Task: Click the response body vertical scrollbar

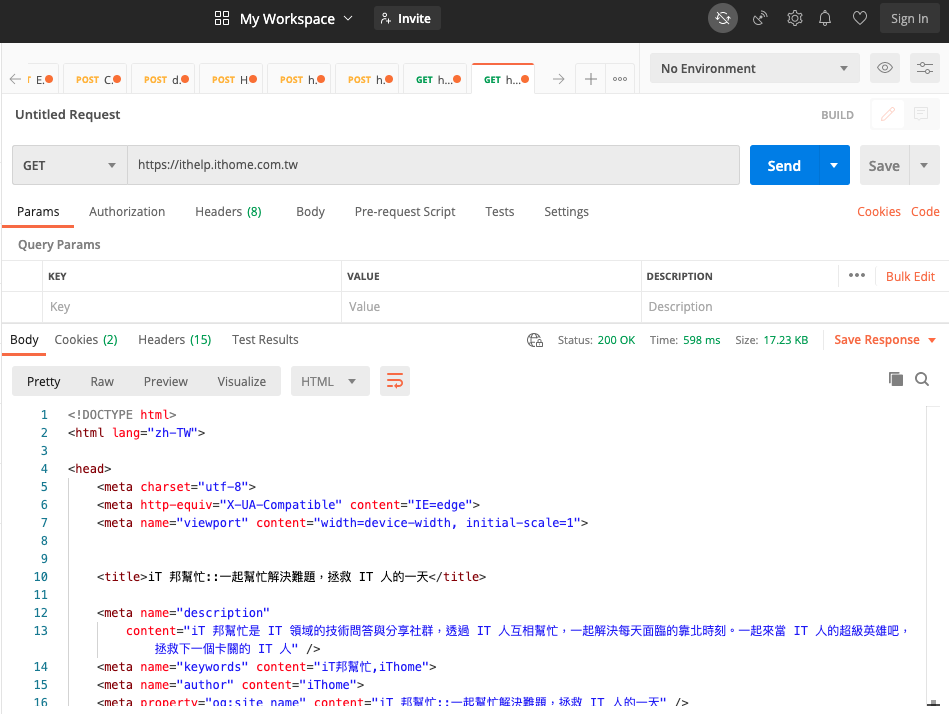Action: (933, 555)
